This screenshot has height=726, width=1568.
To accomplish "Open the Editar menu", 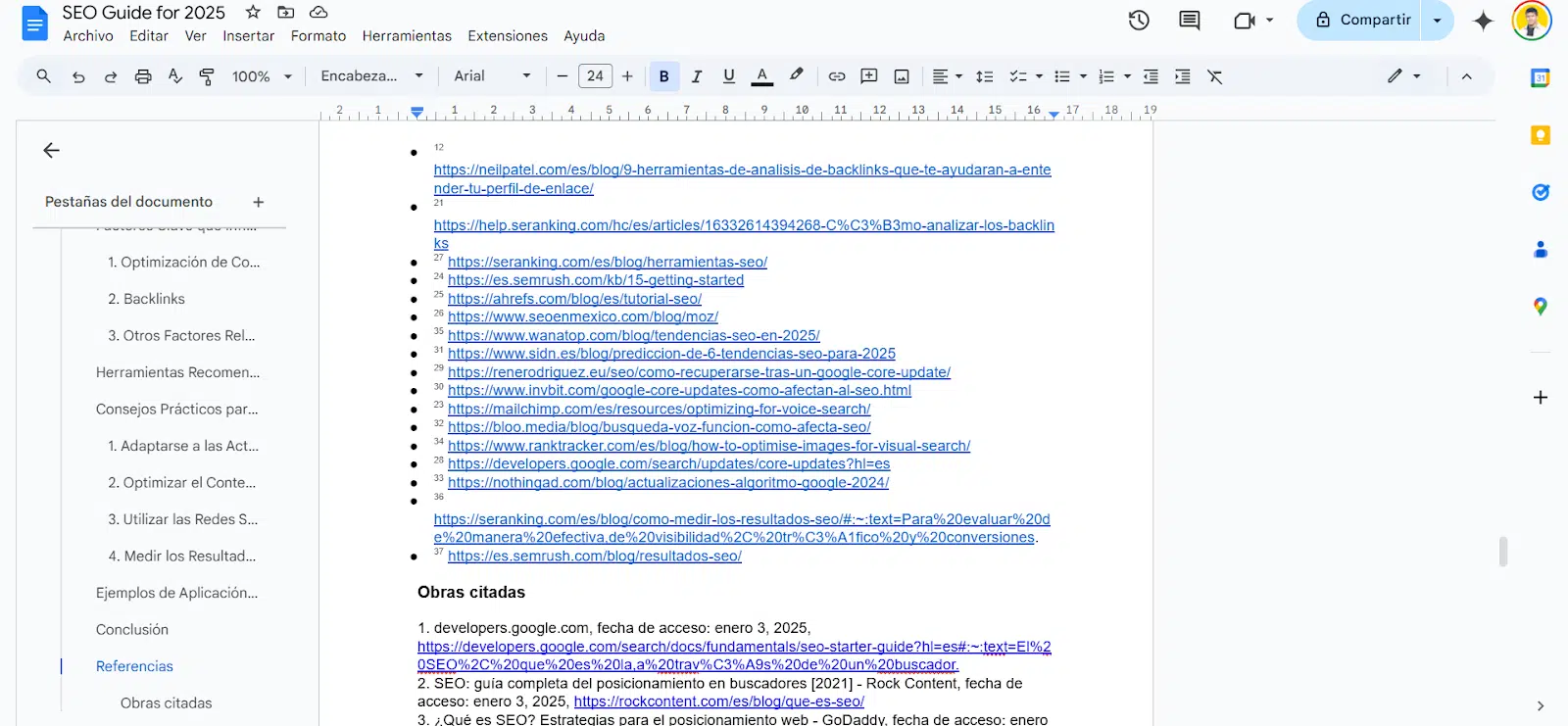I will 149,35.
